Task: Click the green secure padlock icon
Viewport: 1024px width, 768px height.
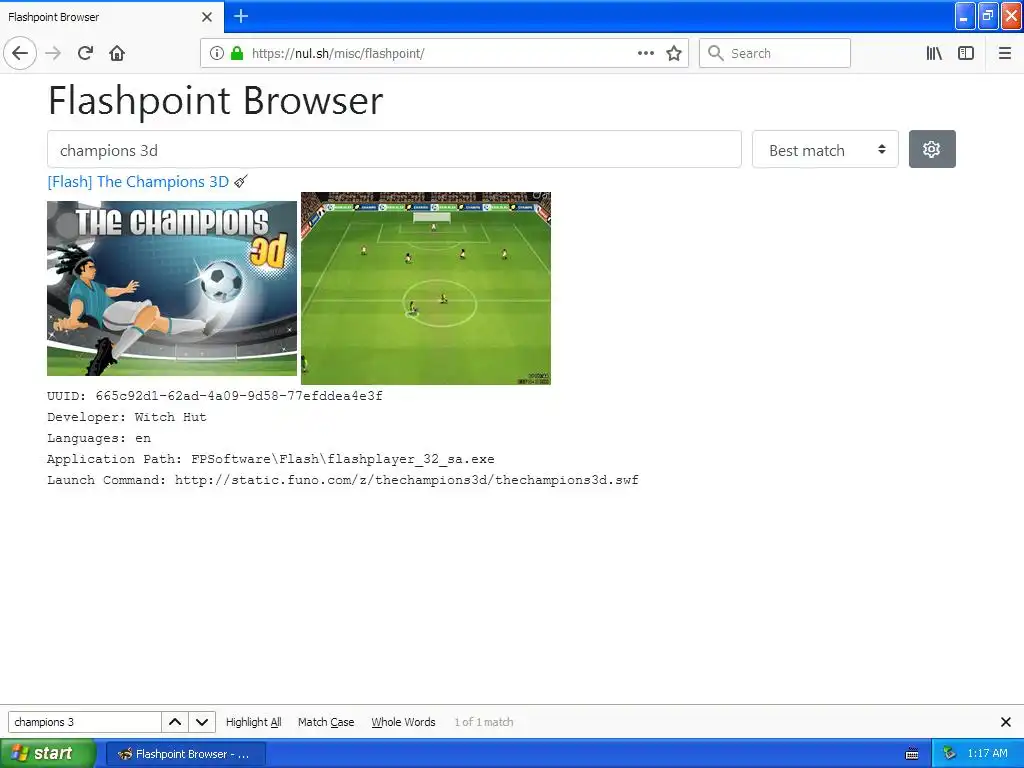Action: coord(237,53)
